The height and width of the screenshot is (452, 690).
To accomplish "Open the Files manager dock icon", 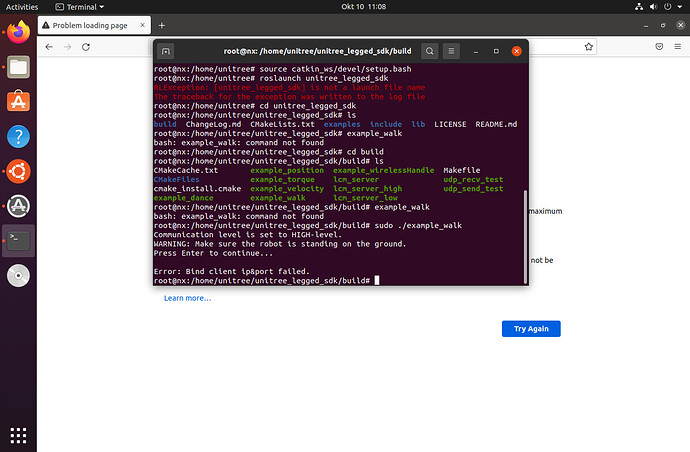I will [18, 67].
